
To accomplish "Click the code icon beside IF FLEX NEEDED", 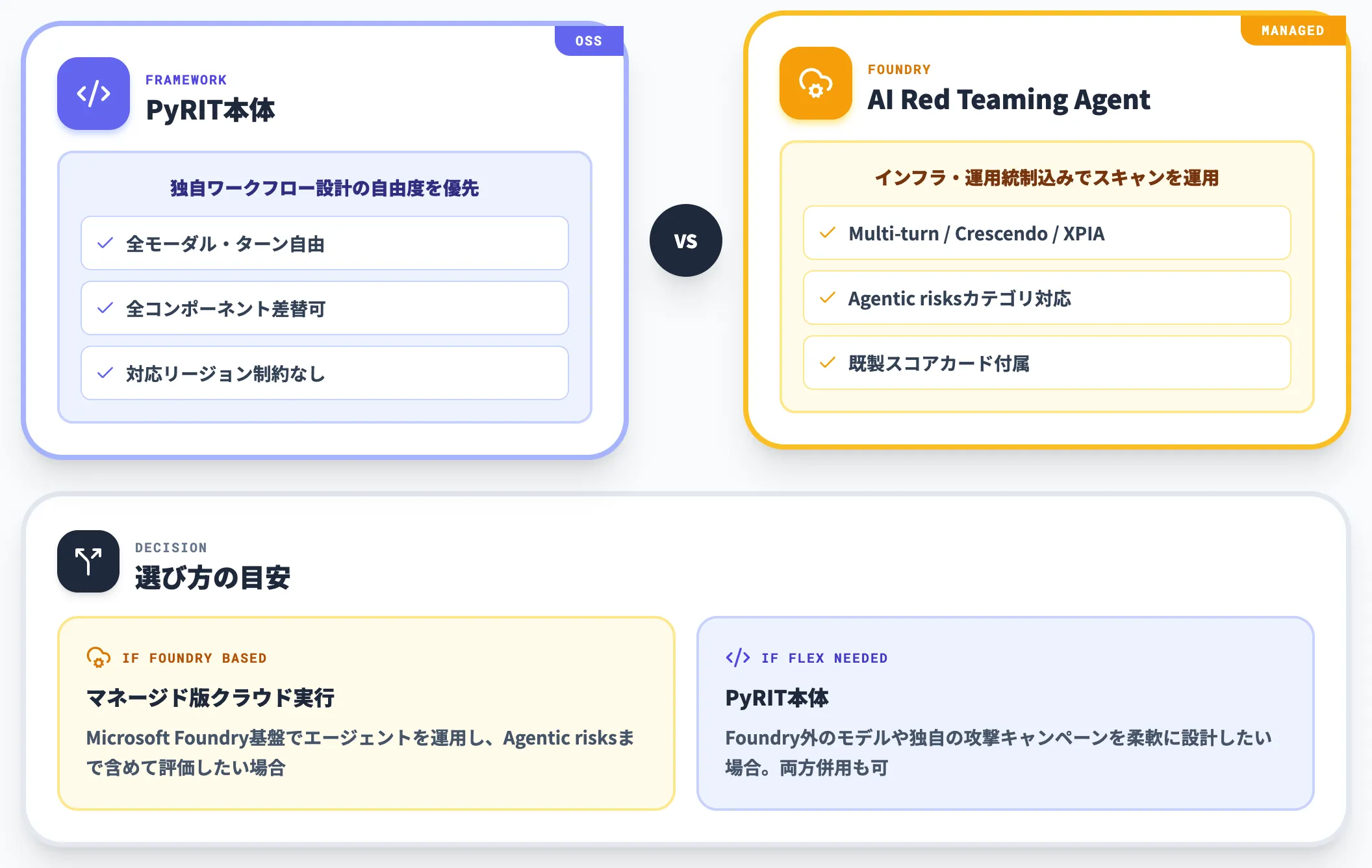I will tap(738, 657).
